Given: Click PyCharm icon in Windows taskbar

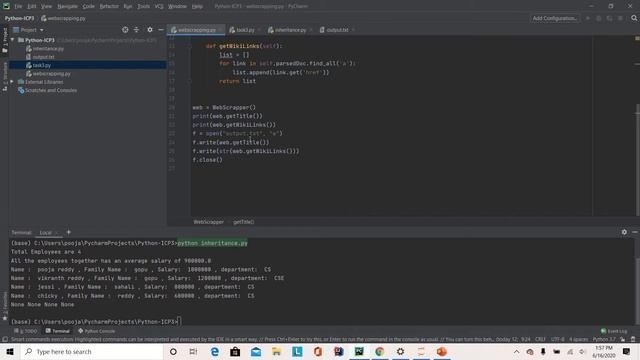Looking at the screenshot, I should point(359,351).
